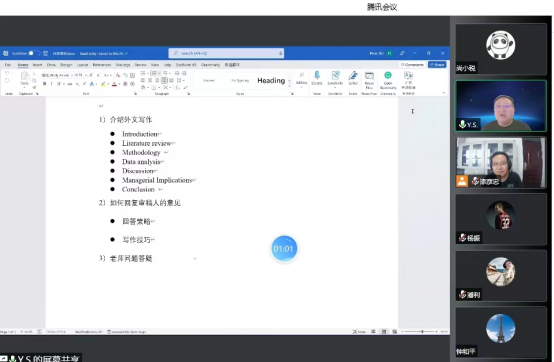Open the Comments button
554x362 pixels.
coord(412,65)
